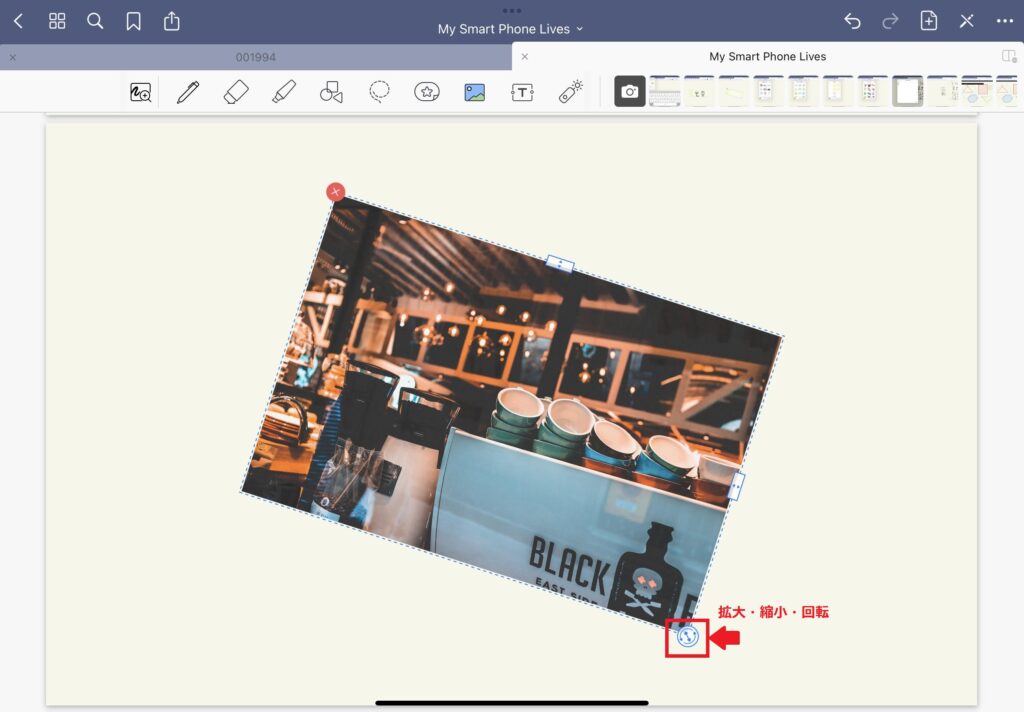Open the three-dot More options menu
Screen dimensions: 1024x712
pyautogui.click(x=1004, y=22)
